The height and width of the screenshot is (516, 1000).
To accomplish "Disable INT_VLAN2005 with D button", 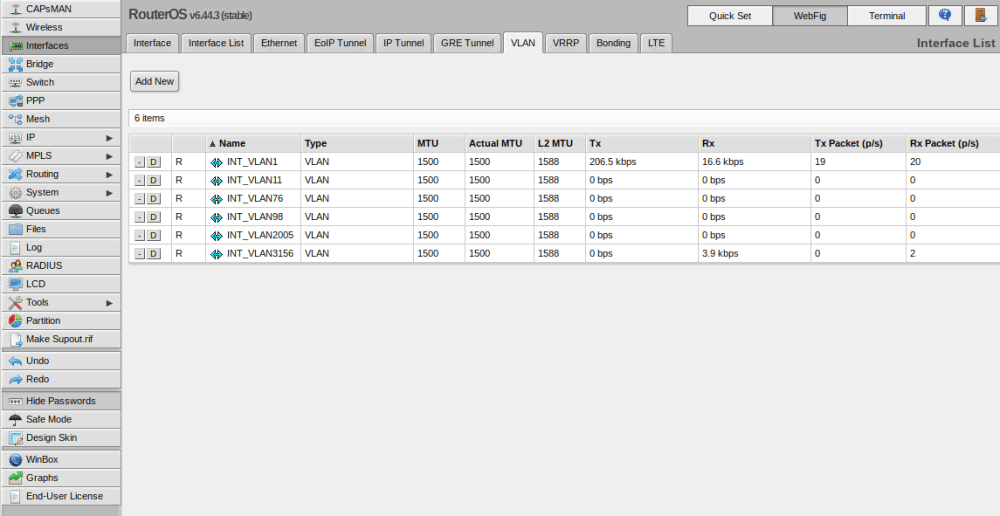I will tap(154, 235).
